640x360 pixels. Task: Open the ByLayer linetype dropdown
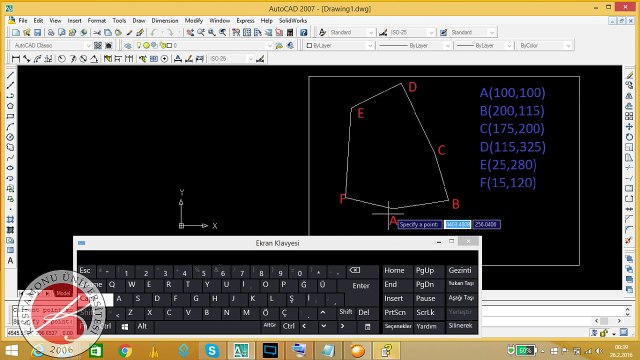415,46
